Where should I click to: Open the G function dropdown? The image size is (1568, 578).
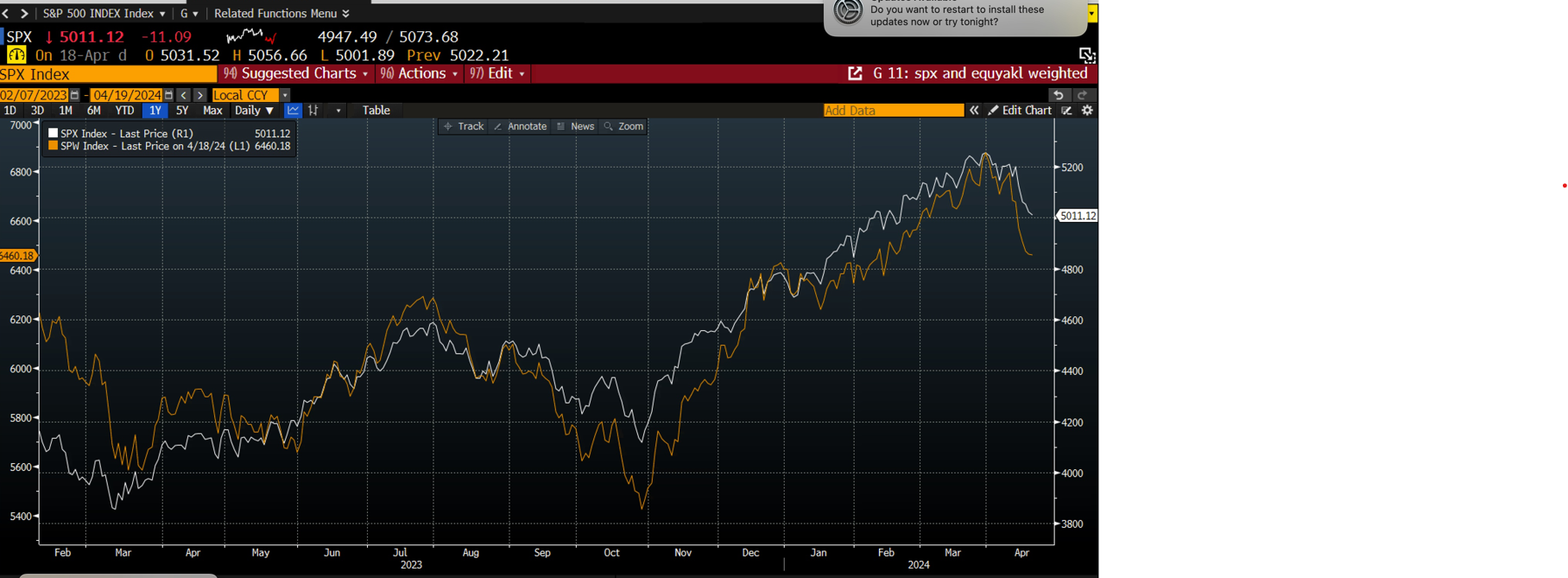[188, 13]
